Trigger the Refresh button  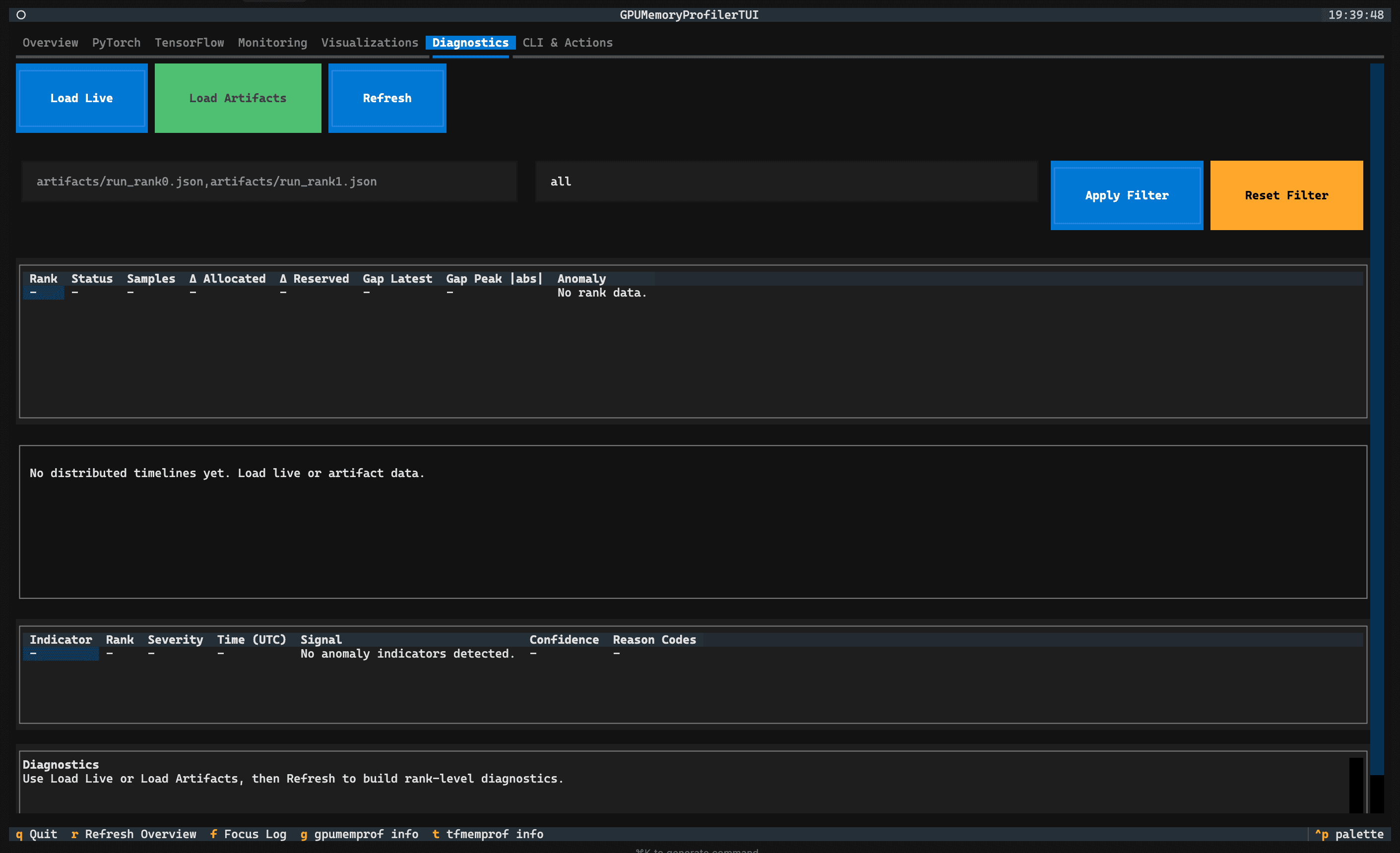click(x=387, y=98)
